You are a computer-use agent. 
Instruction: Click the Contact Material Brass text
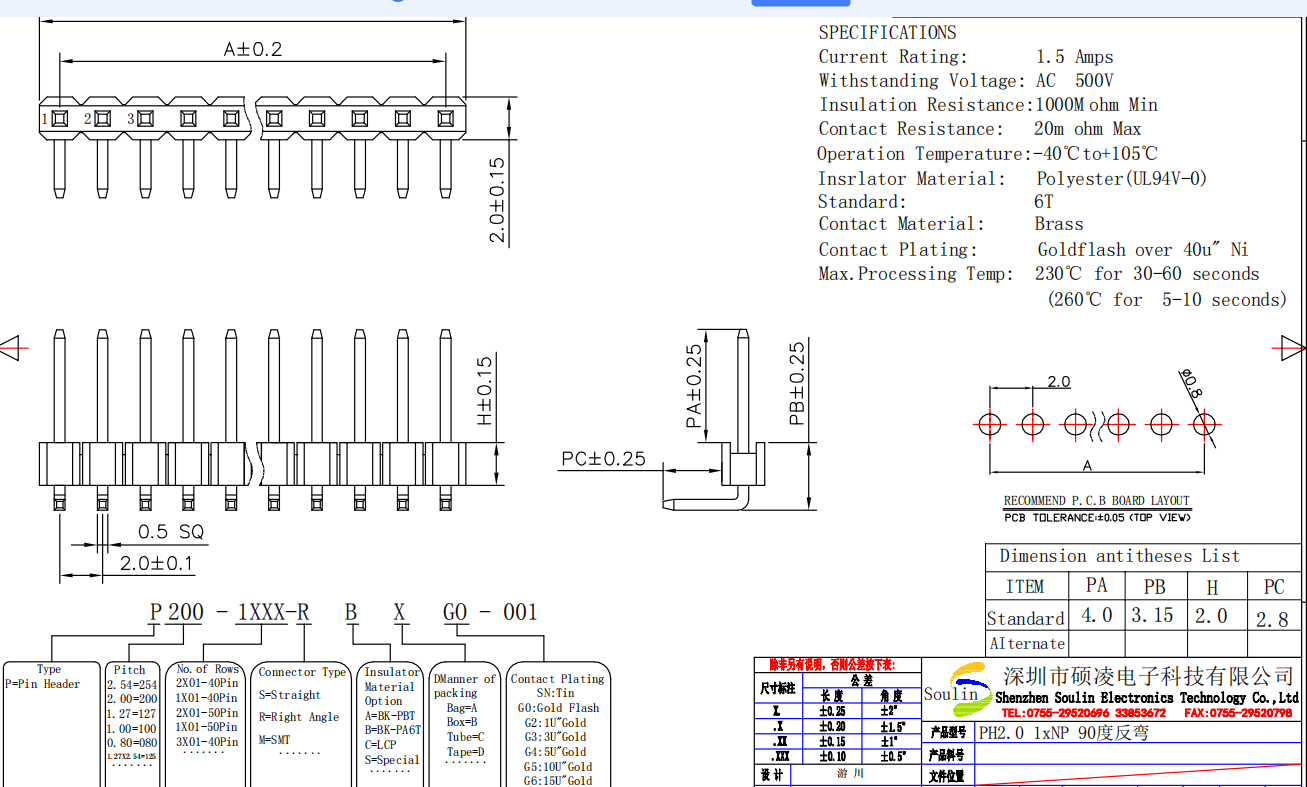(x=950, y=224)
